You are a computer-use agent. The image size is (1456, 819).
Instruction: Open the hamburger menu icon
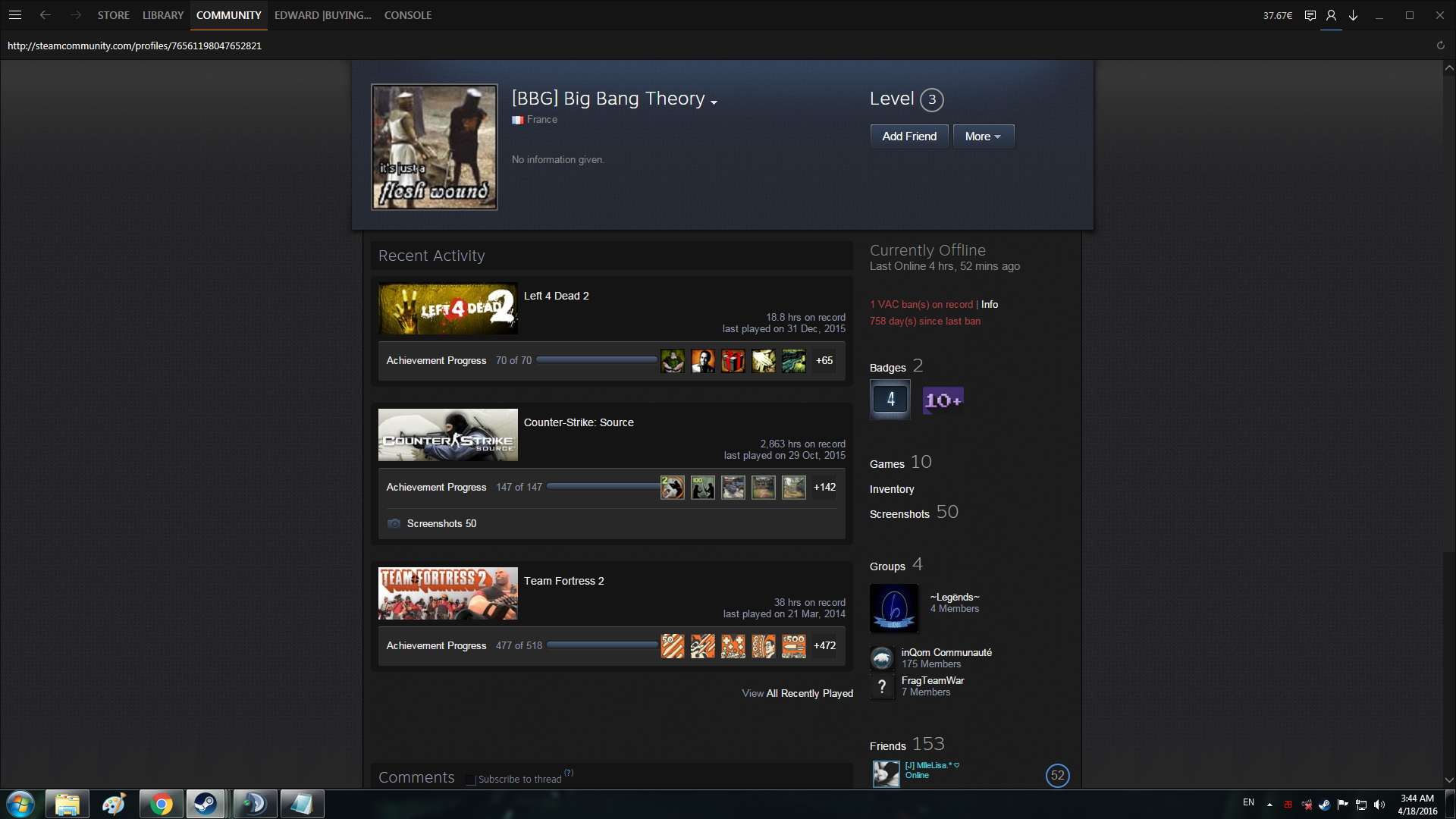[x=15, y=15]
